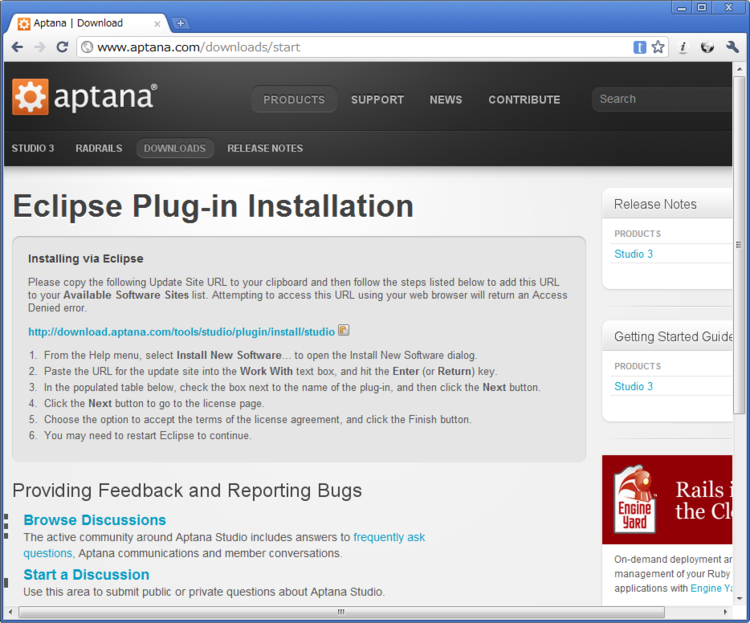Select the Aptana | Download tab
Image resolution: width=750 pixels, height=623 pixels.
(x=86, y=23)
